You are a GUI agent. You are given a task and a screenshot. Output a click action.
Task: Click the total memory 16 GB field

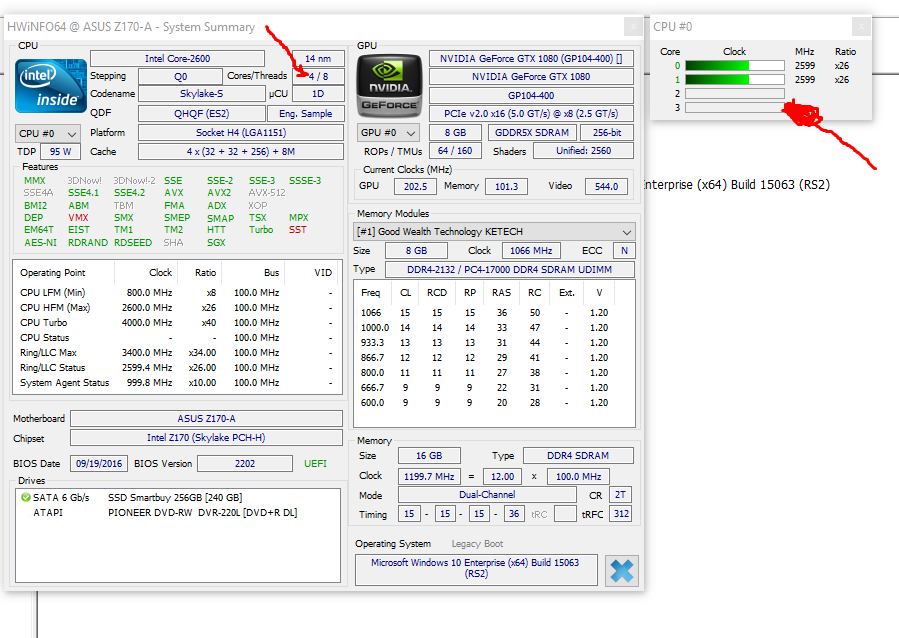pyautogui.click(x=429, y=456)
